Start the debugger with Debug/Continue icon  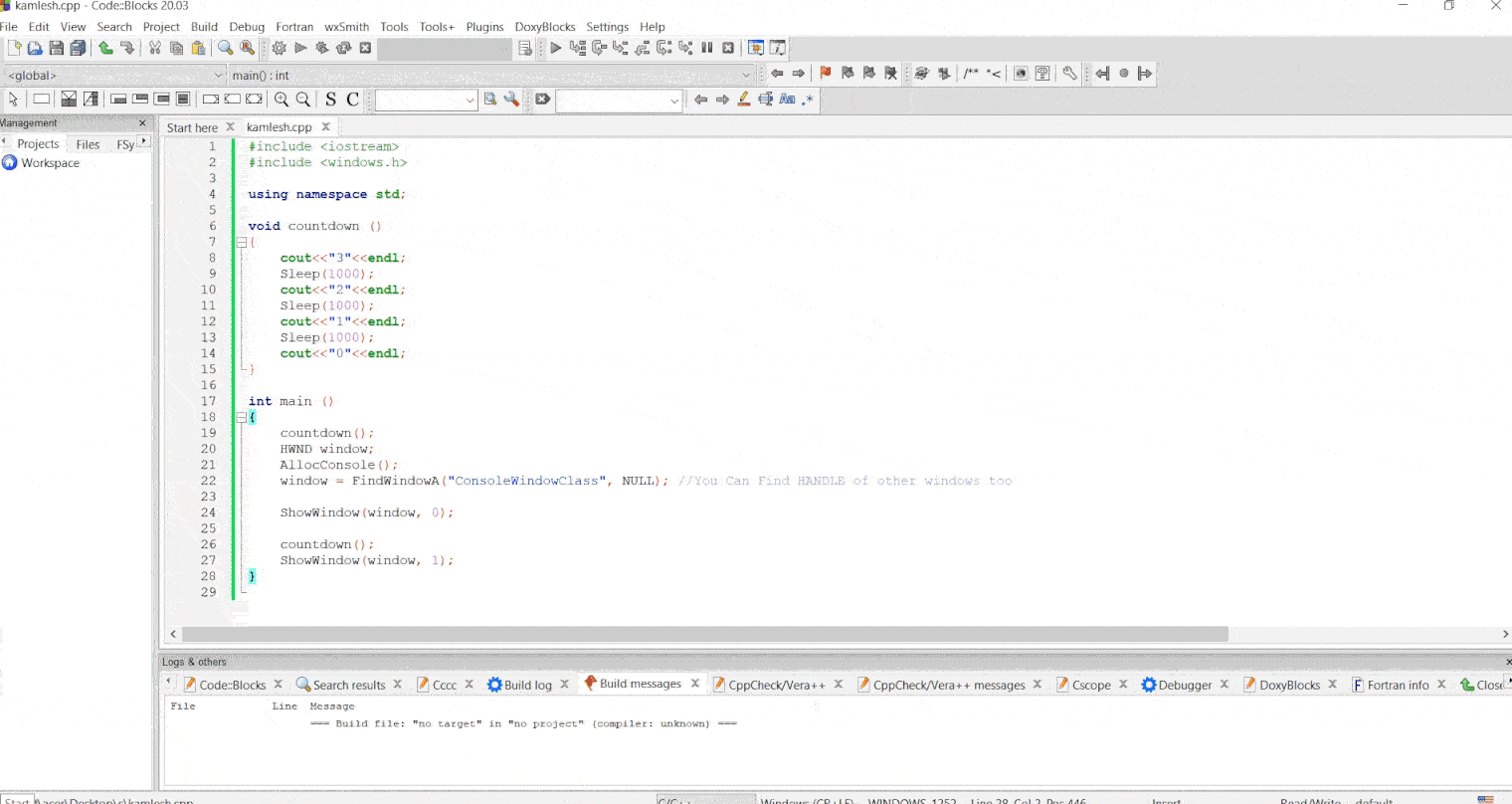[555, 48]
